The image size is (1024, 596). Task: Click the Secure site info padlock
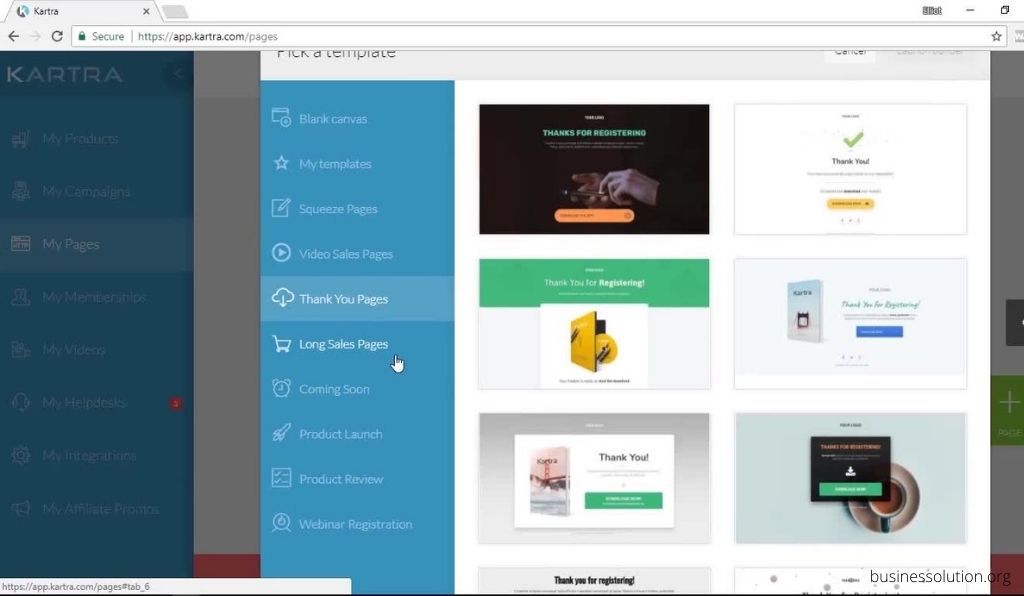click(x=82, y=37)
